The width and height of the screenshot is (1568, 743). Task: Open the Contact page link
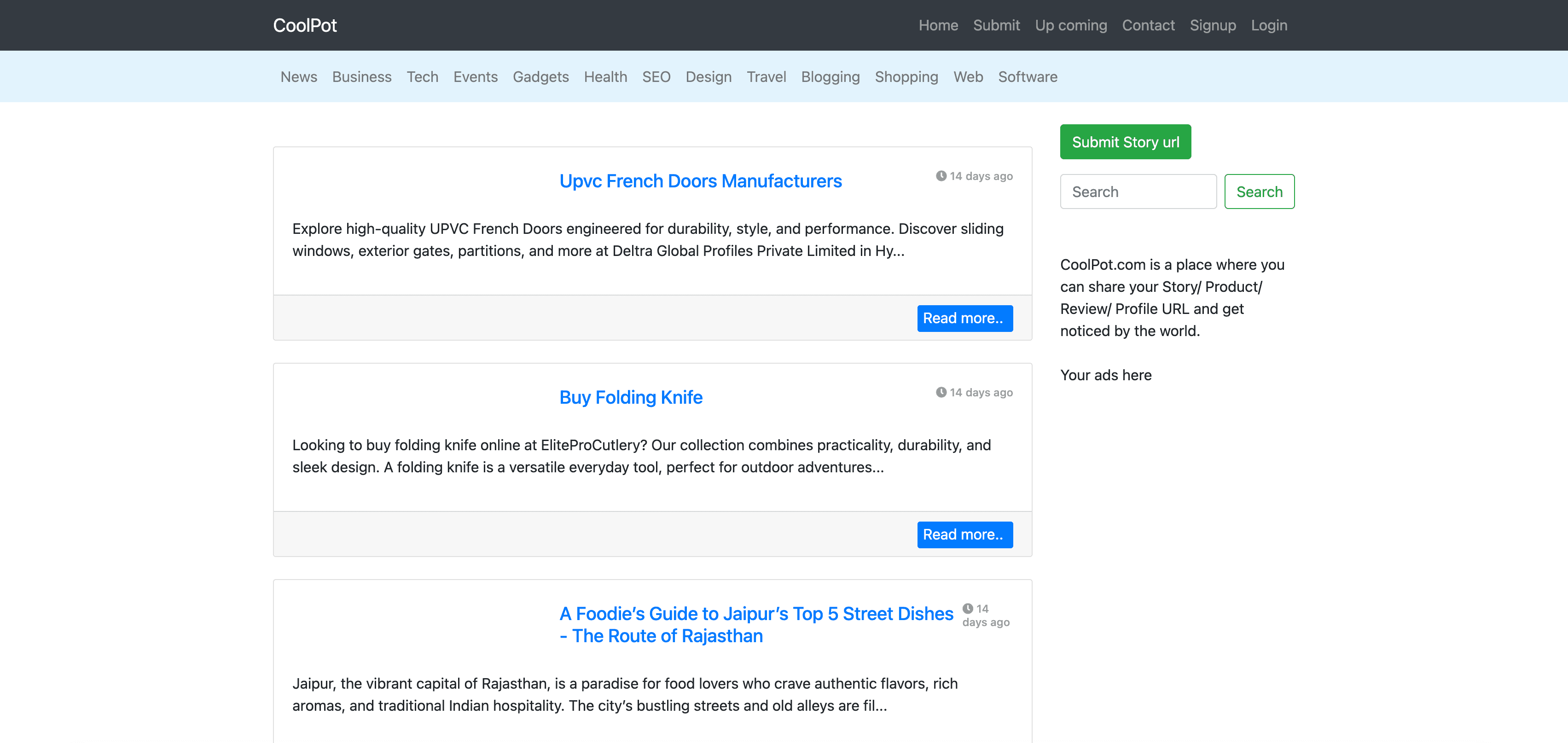(1148, 26)
